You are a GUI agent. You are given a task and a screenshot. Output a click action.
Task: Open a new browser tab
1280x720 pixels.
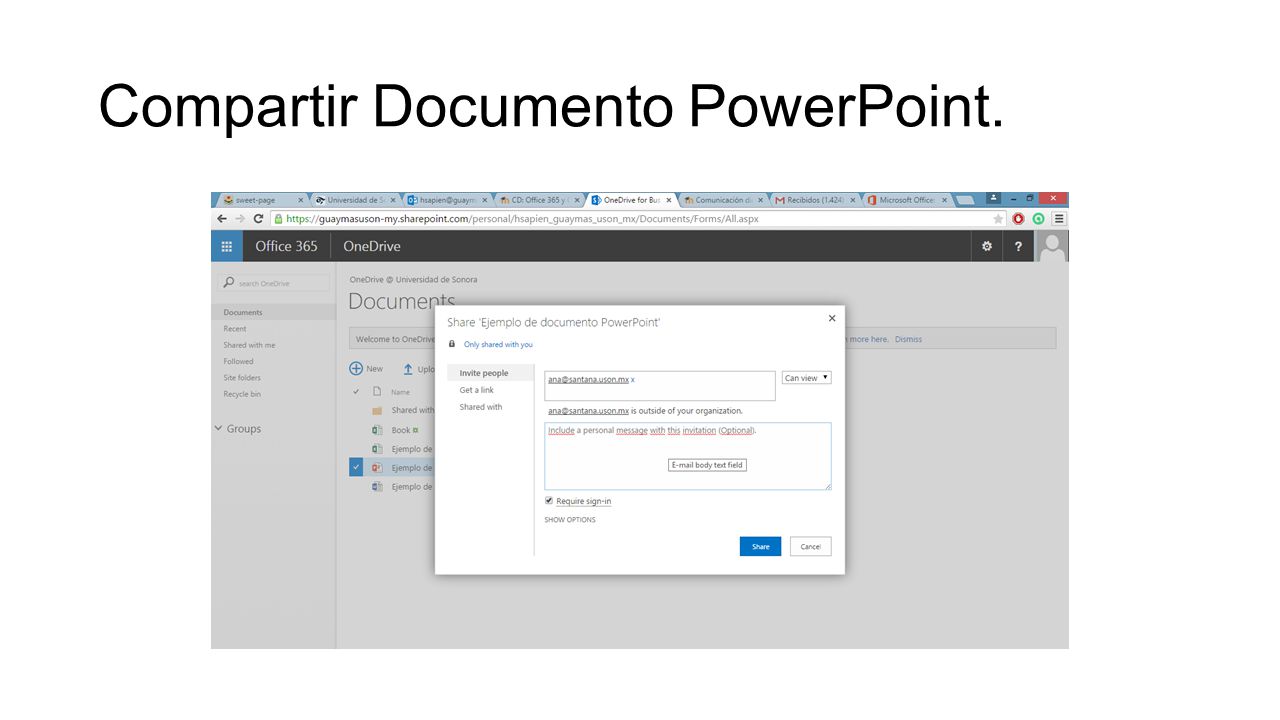pyautogui.click(x=965, y=200)
